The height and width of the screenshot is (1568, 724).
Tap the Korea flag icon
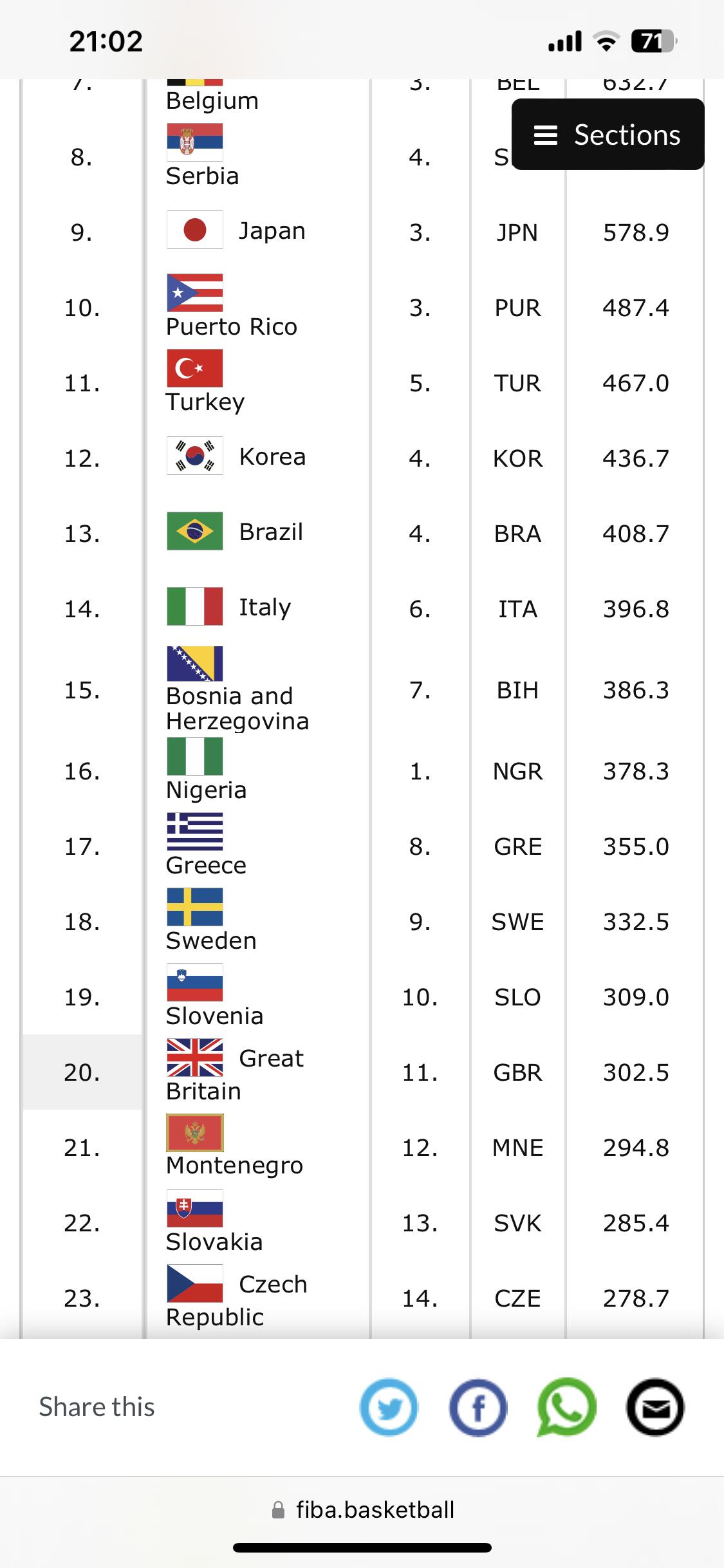point(194,456)
